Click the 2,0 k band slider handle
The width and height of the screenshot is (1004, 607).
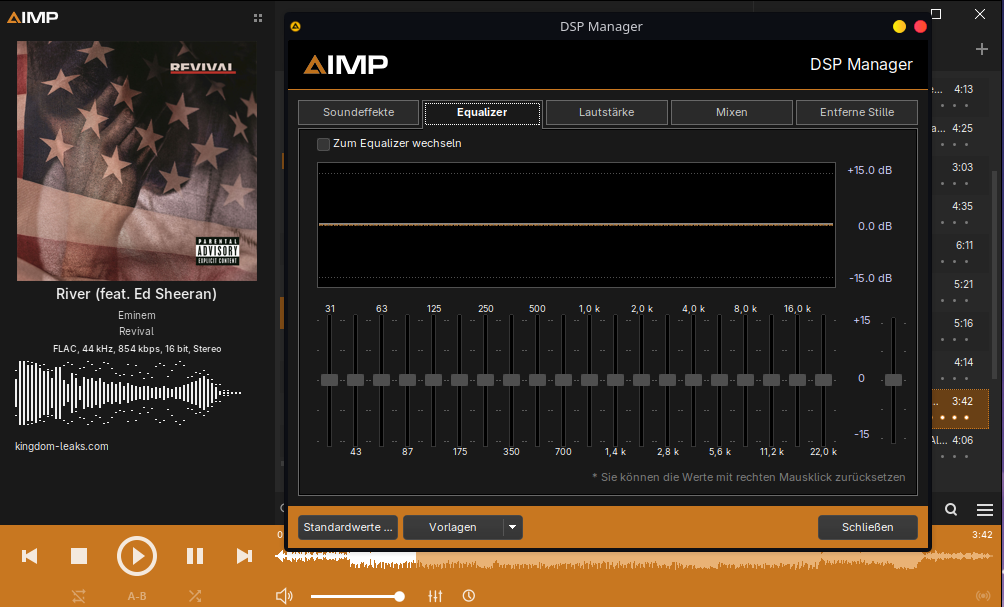642,380
